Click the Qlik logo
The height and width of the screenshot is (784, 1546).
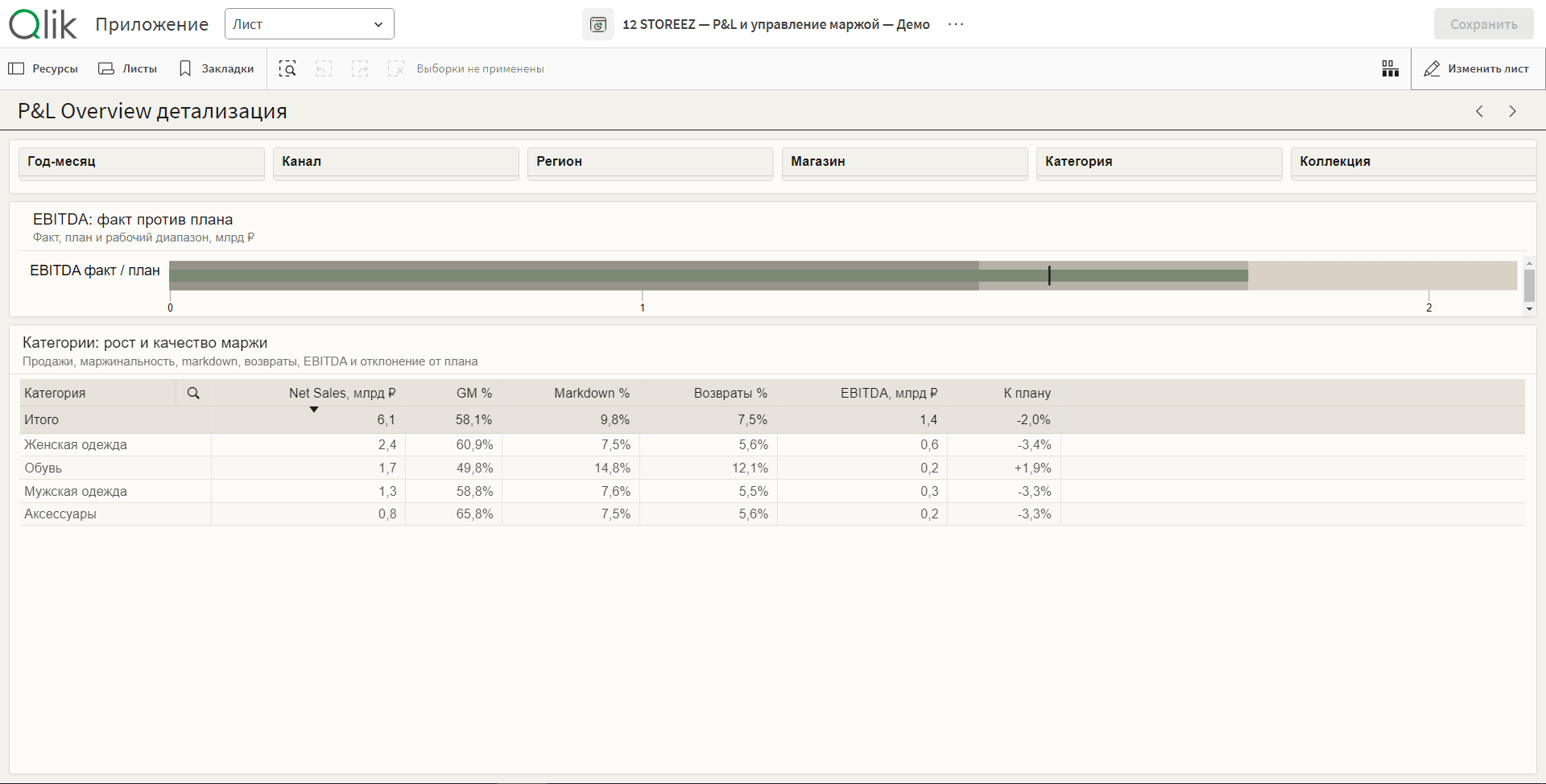tap(43, 24)
